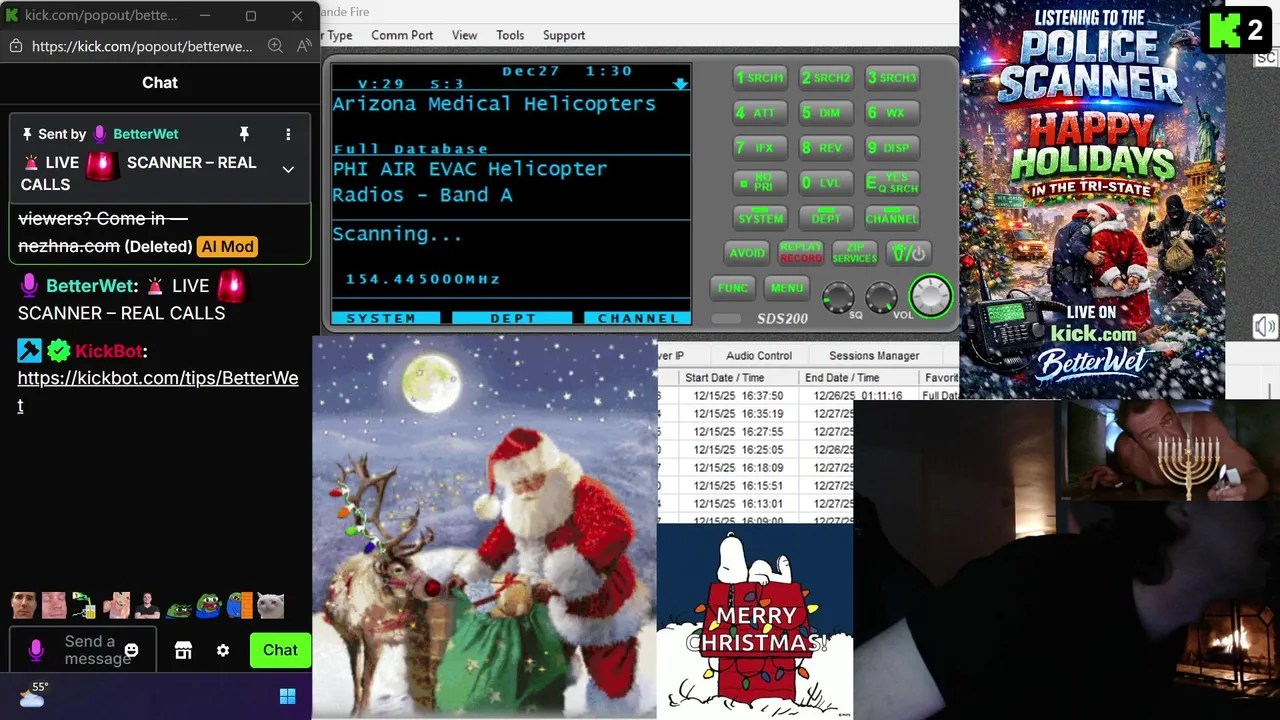Click the first face emote in the quick emotes row
The width and height of the screenshot is (1280, 720).
point(24,605)
